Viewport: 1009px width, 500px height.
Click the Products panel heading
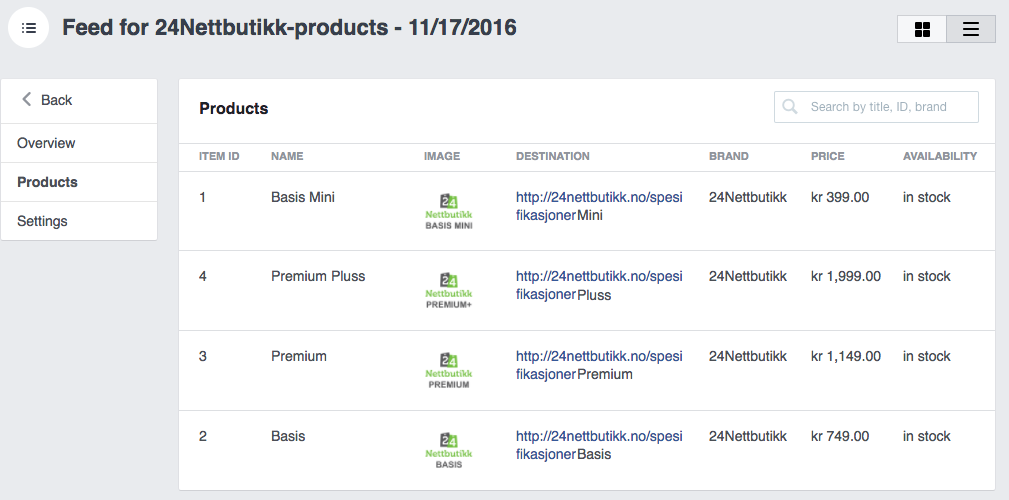[234, 108]
